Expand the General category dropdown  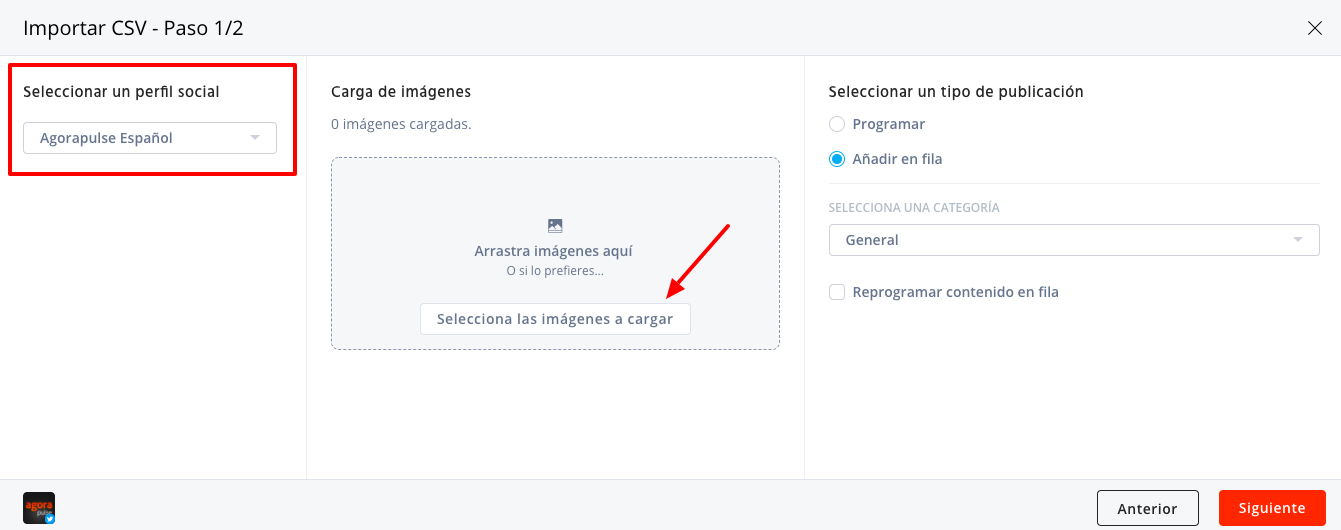[x=1074, y=240]
